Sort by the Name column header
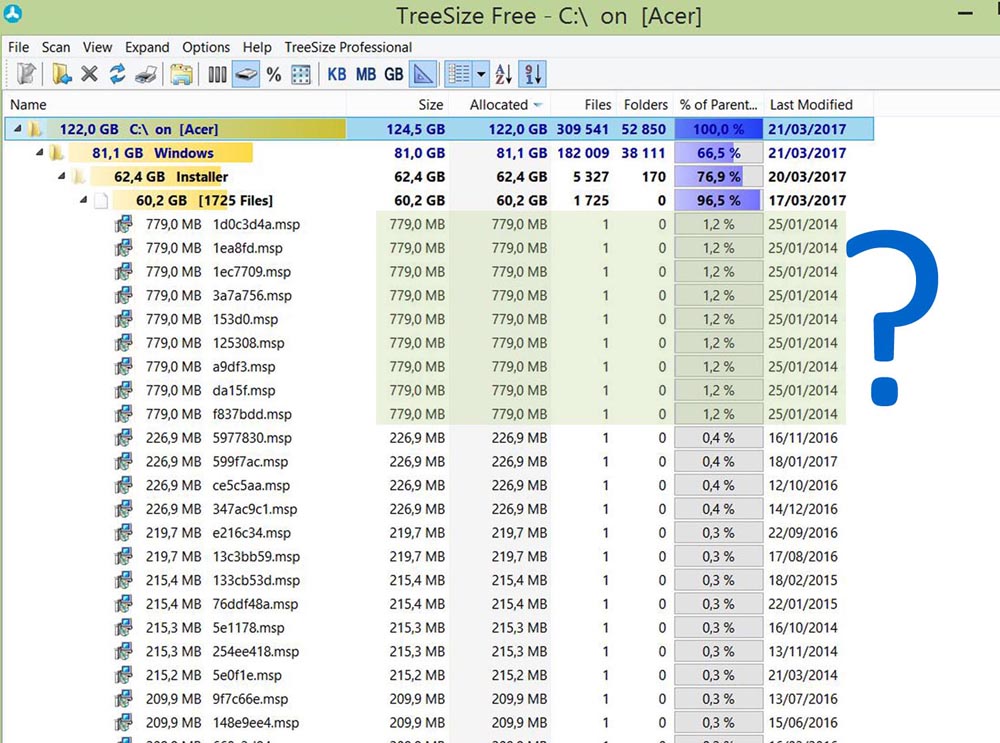Image resolution: width=1000 pixels, height=743 pixels. (175, 105)
